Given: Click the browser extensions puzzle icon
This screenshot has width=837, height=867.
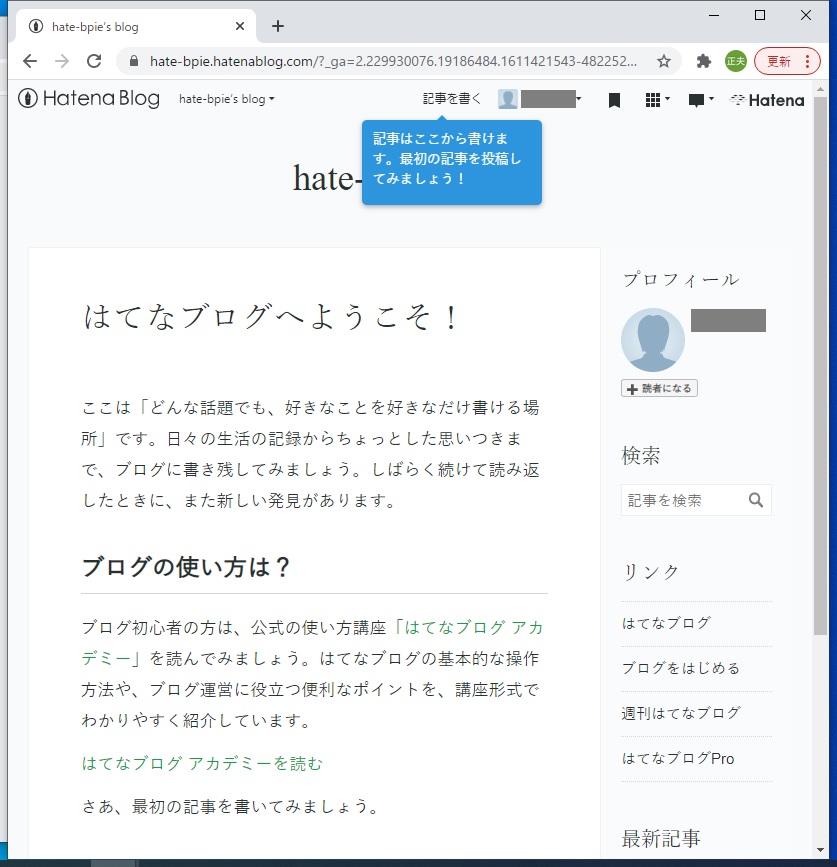Looking at the screenshot, I should point(702,61).
